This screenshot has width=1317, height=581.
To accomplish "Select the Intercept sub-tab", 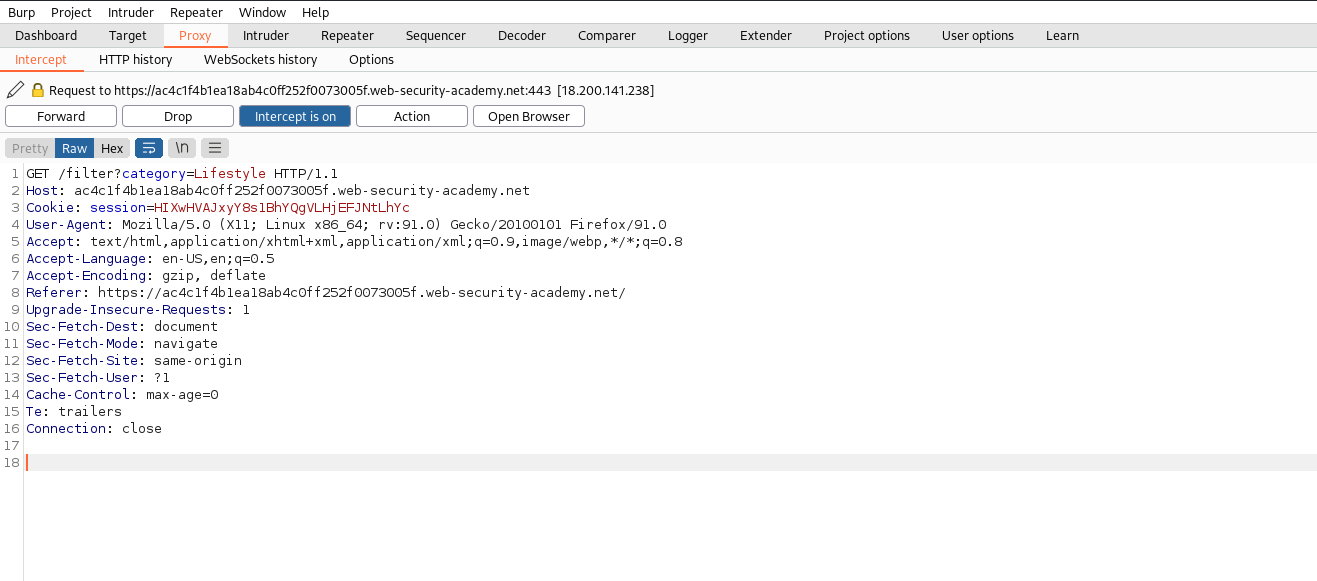I will (x=41, y=59).
